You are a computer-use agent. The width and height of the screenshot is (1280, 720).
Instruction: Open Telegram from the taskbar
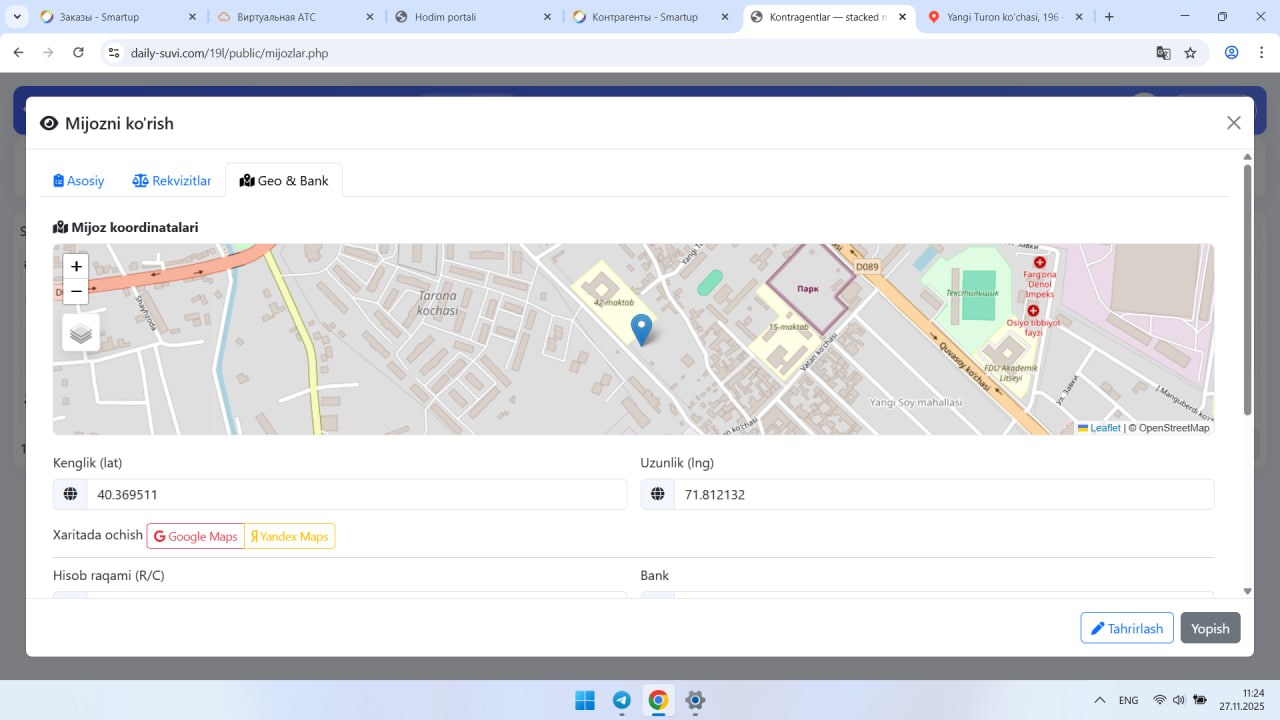(x=621, y=700)
